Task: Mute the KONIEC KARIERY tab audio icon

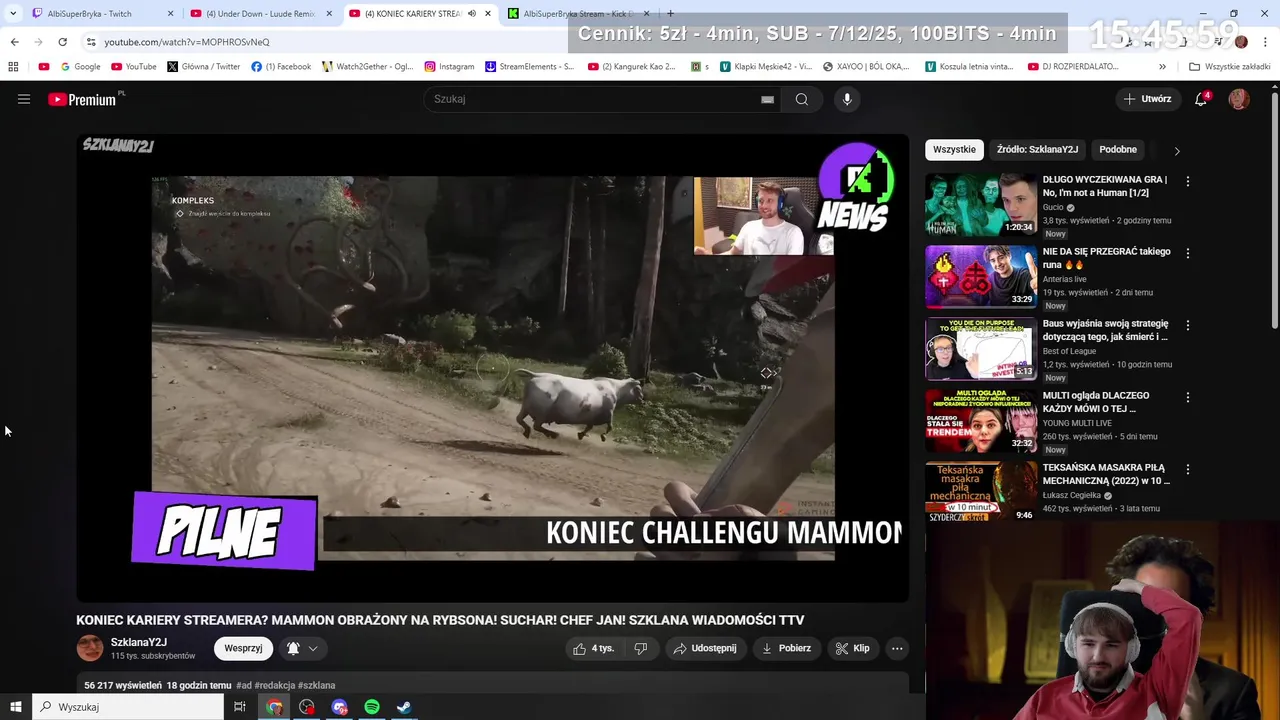Action: point(472,14)
